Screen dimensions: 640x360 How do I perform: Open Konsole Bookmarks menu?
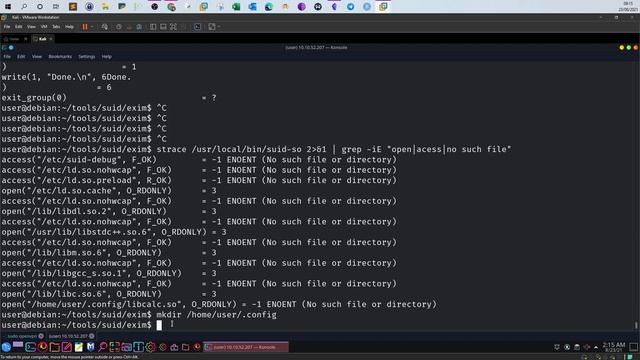click(x=60, y=57)
